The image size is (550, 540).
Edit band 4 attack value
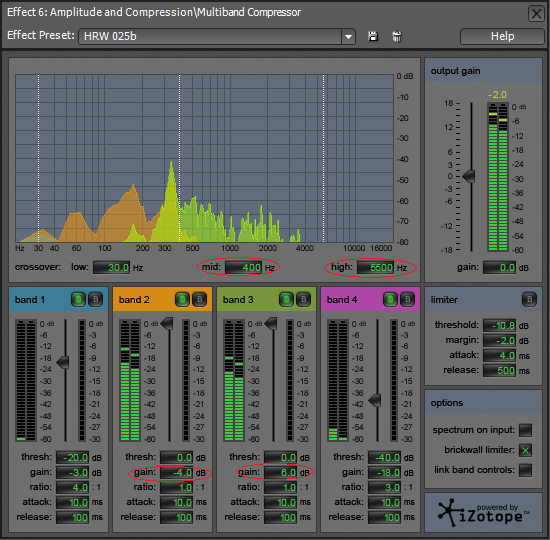tap(384, 502)
